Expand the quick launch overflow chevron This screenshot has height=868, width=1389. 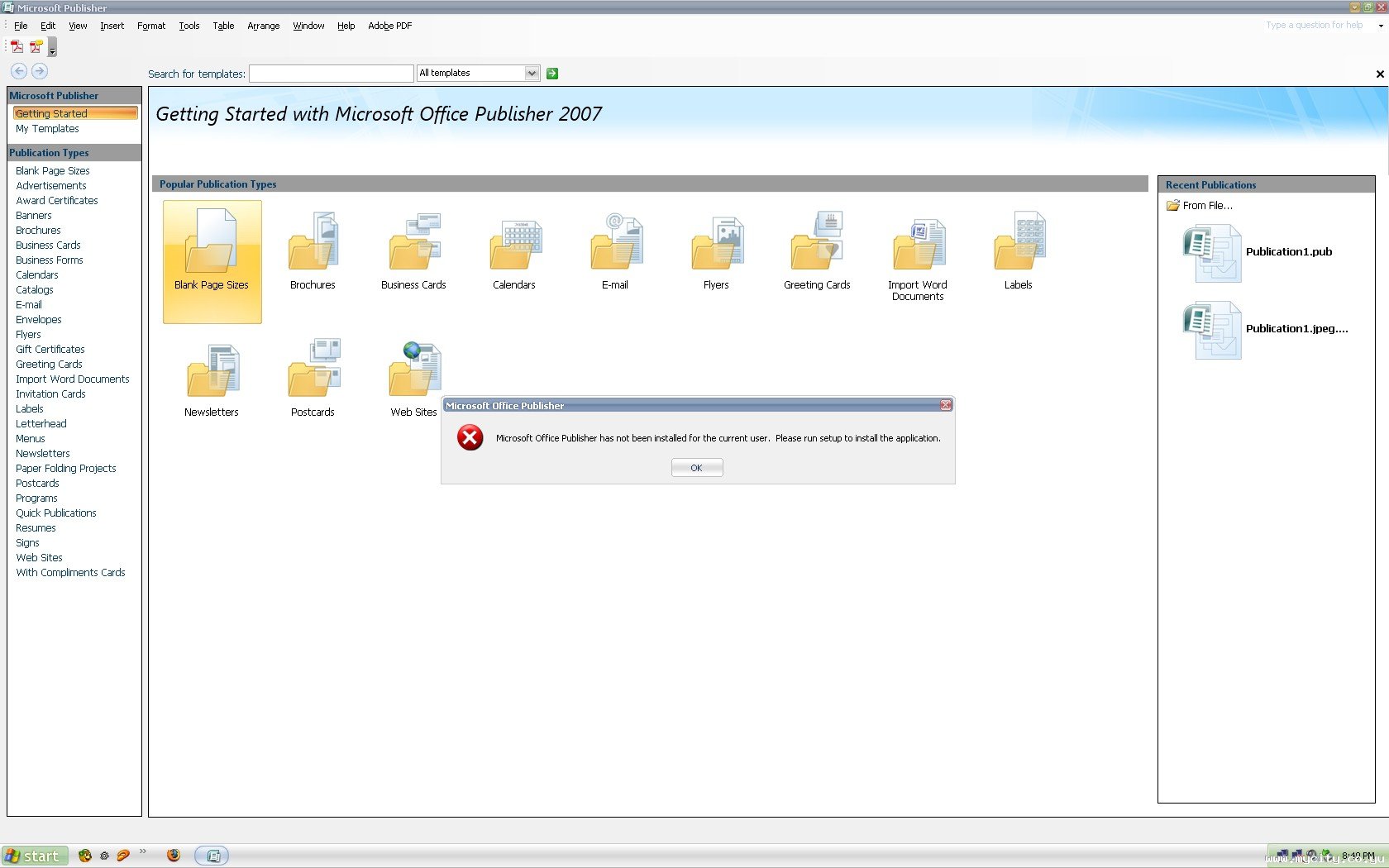(x=143, y=851)
